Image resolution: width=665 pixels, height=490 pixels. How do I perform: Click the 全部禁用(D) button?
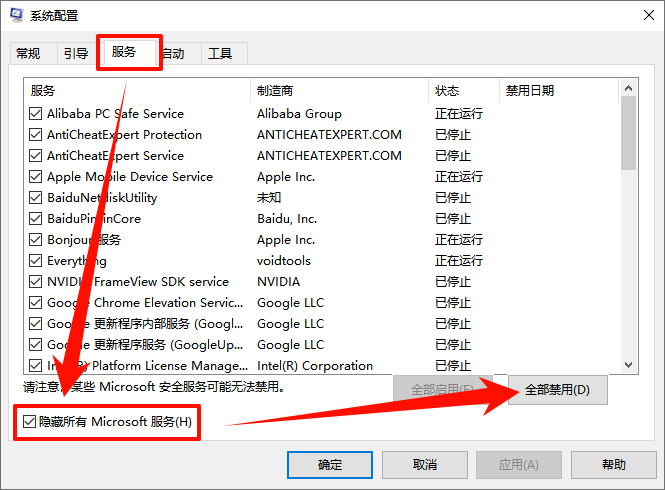coord(558,390)
